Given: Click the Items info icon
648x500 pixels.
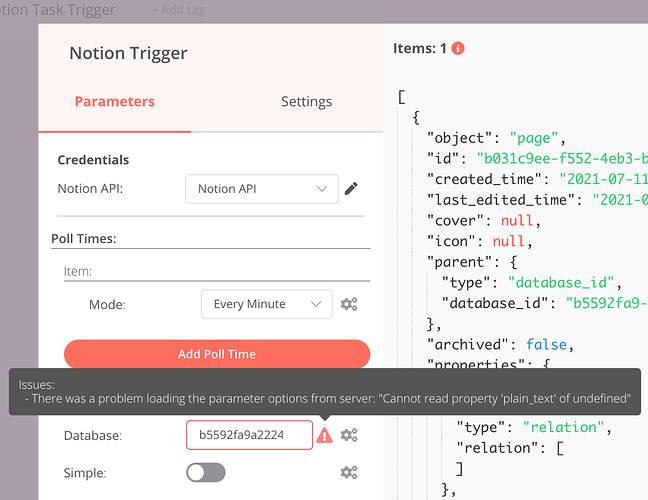Looking at the screenshot, I should pos(458,48).
